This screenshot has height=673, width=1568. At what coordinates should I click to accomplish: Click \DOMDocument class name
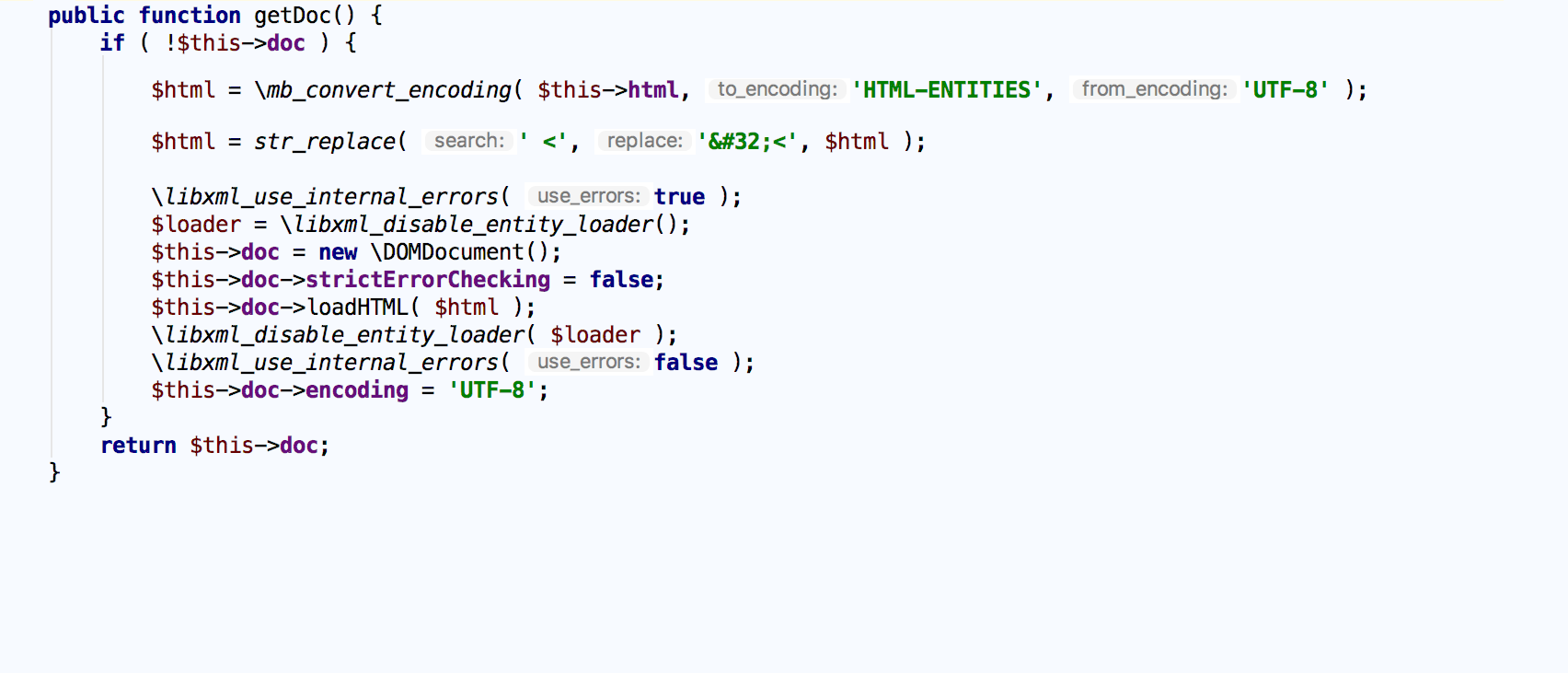coord(446,252)
